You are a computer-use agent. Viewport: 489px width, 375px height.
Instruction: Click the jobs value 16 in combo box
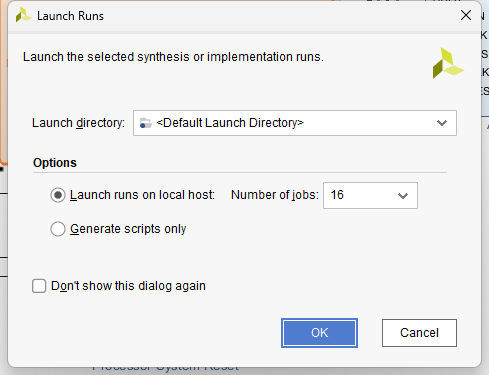[x=337, y=195]
